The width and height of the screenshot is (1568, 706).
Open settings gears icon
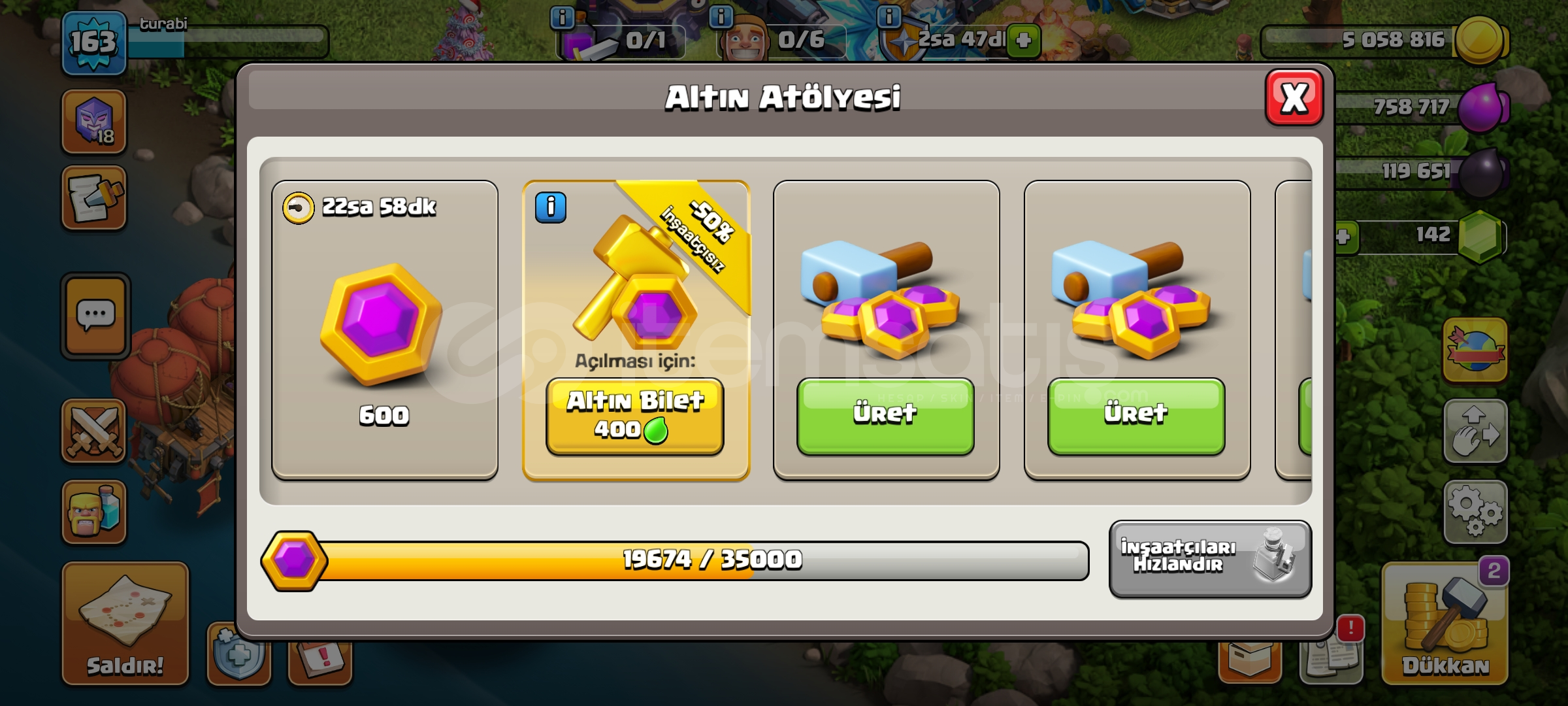[1475, 512]
